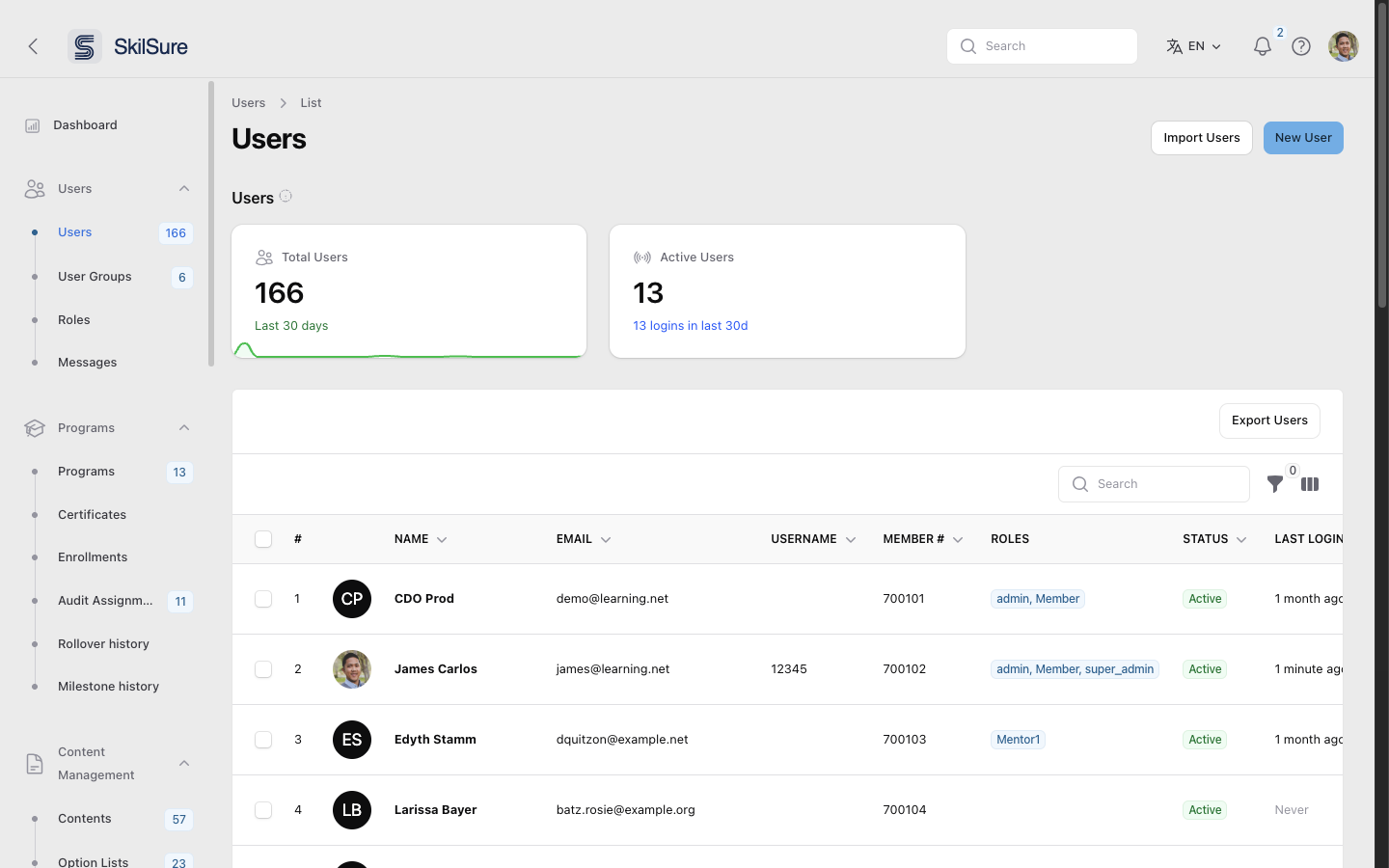Open the EN language dropdown

pos(1194,46)
